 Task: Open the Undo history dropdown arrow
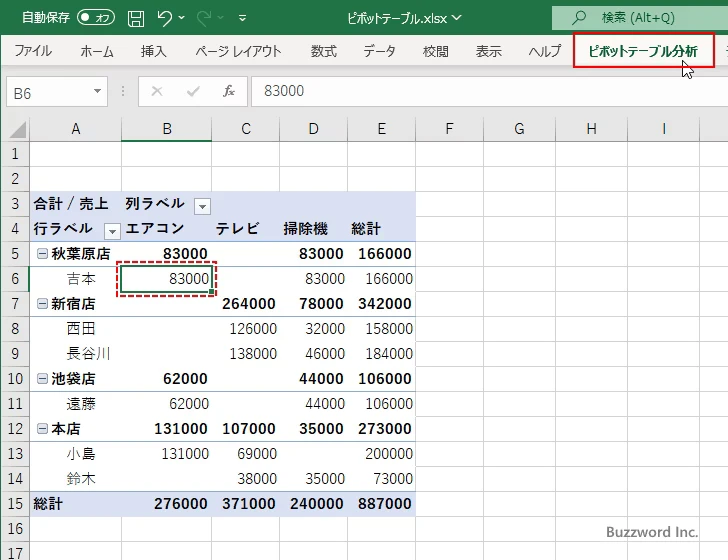pyautogui.click(x=182, y=18)
